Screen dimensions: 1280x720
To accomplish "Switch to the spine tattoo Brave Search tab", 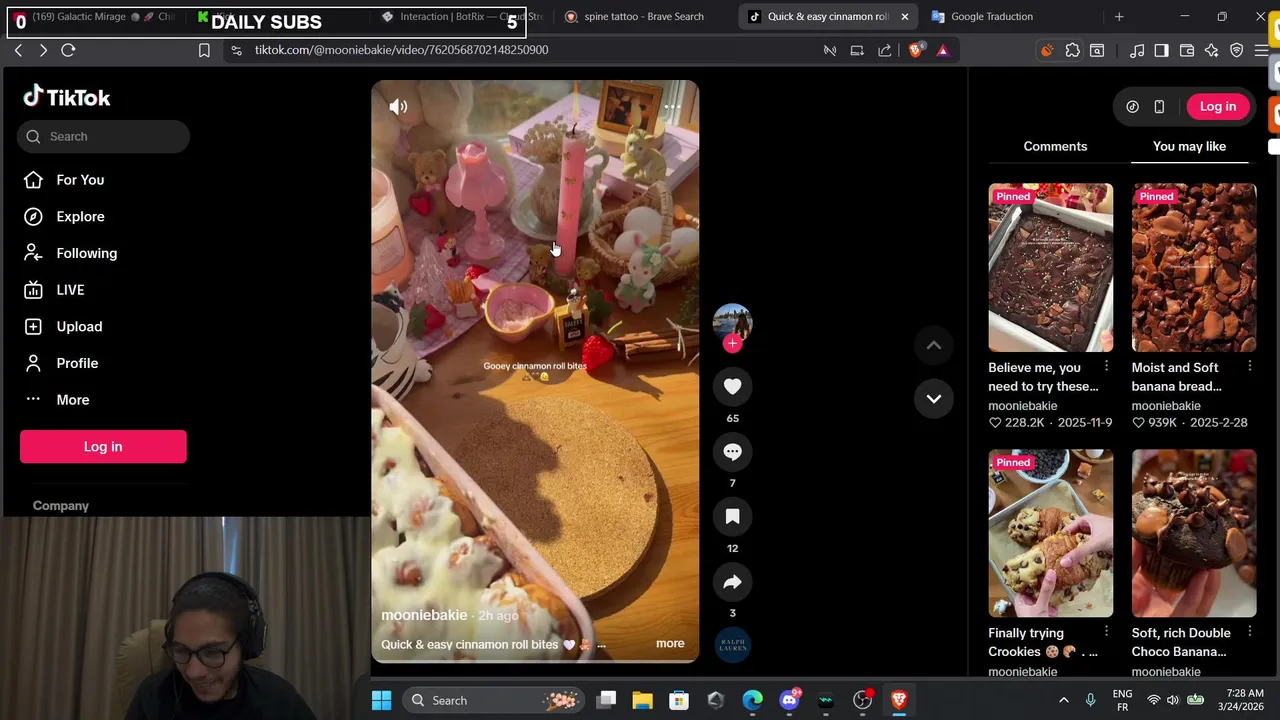I will point(644,16).
